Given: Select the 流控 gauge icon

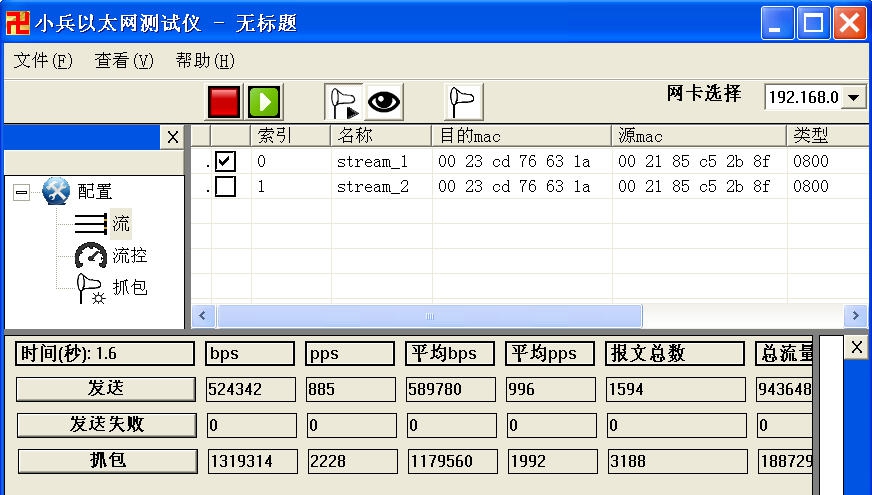Looking at the screenshot, I should (x=91, y=255).
